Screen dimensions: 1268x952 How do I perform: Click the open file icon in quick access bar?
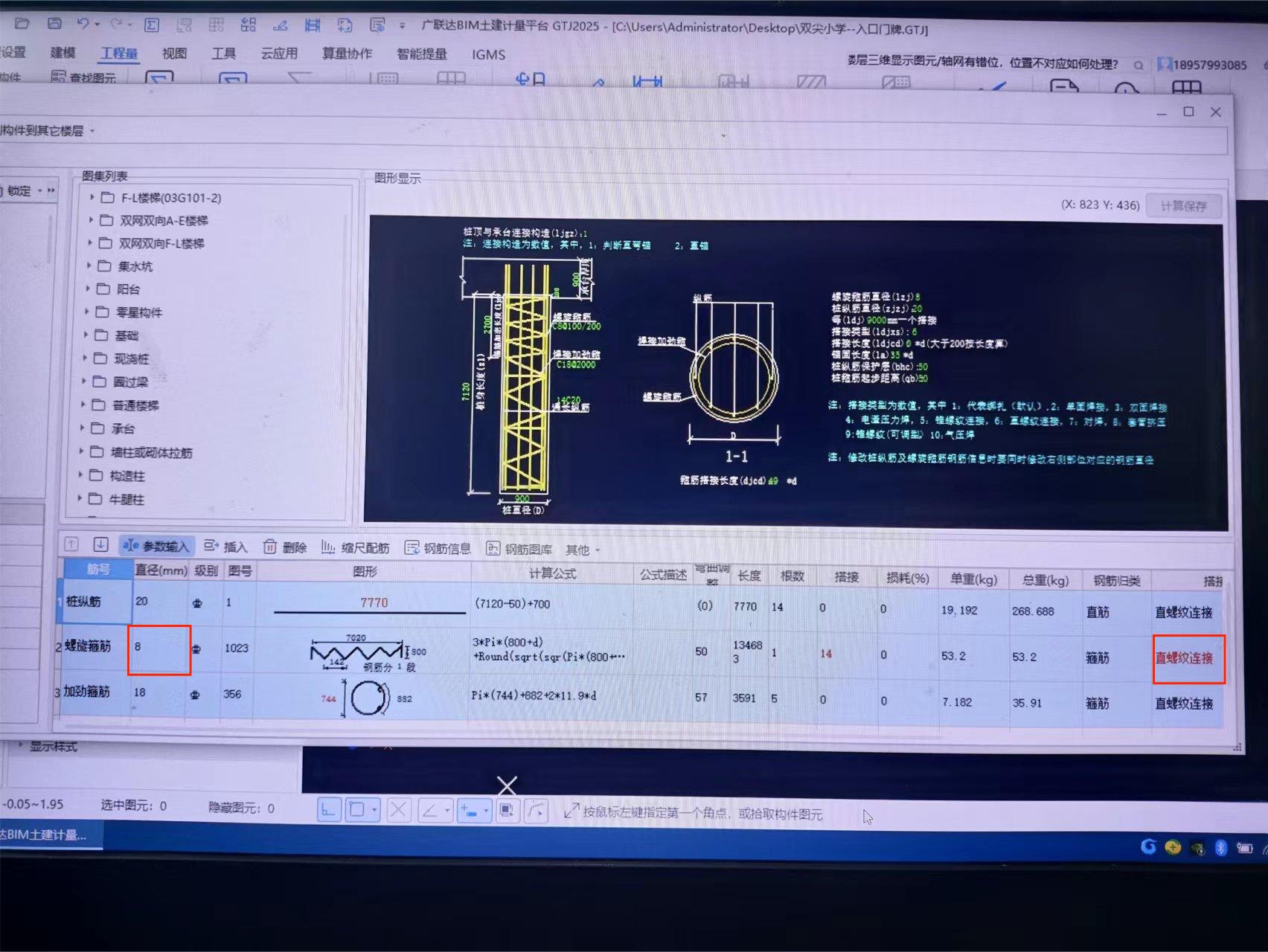coord(22,23)
